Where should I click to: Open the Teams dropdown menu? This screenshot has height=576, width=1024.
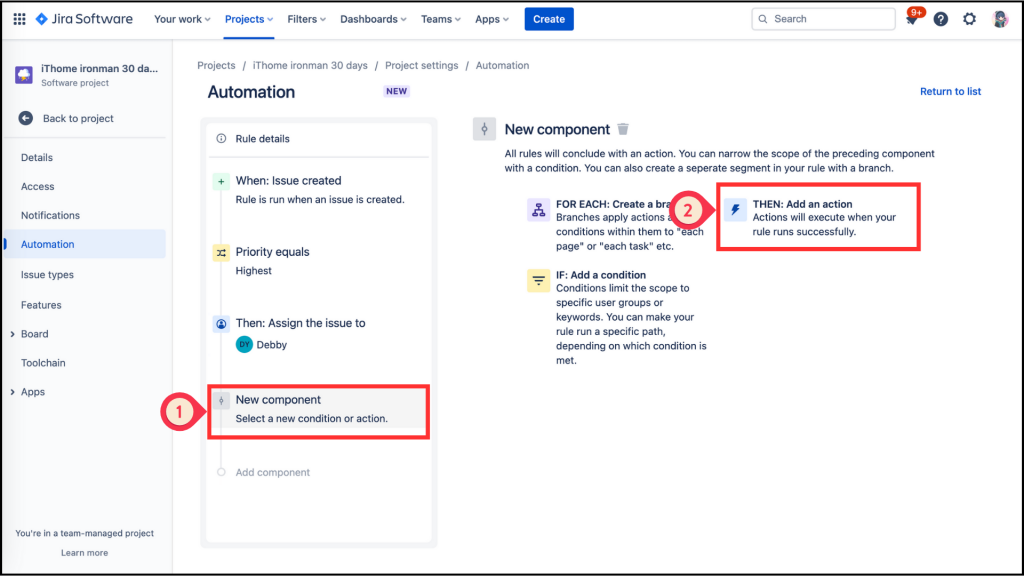(441, 19)
